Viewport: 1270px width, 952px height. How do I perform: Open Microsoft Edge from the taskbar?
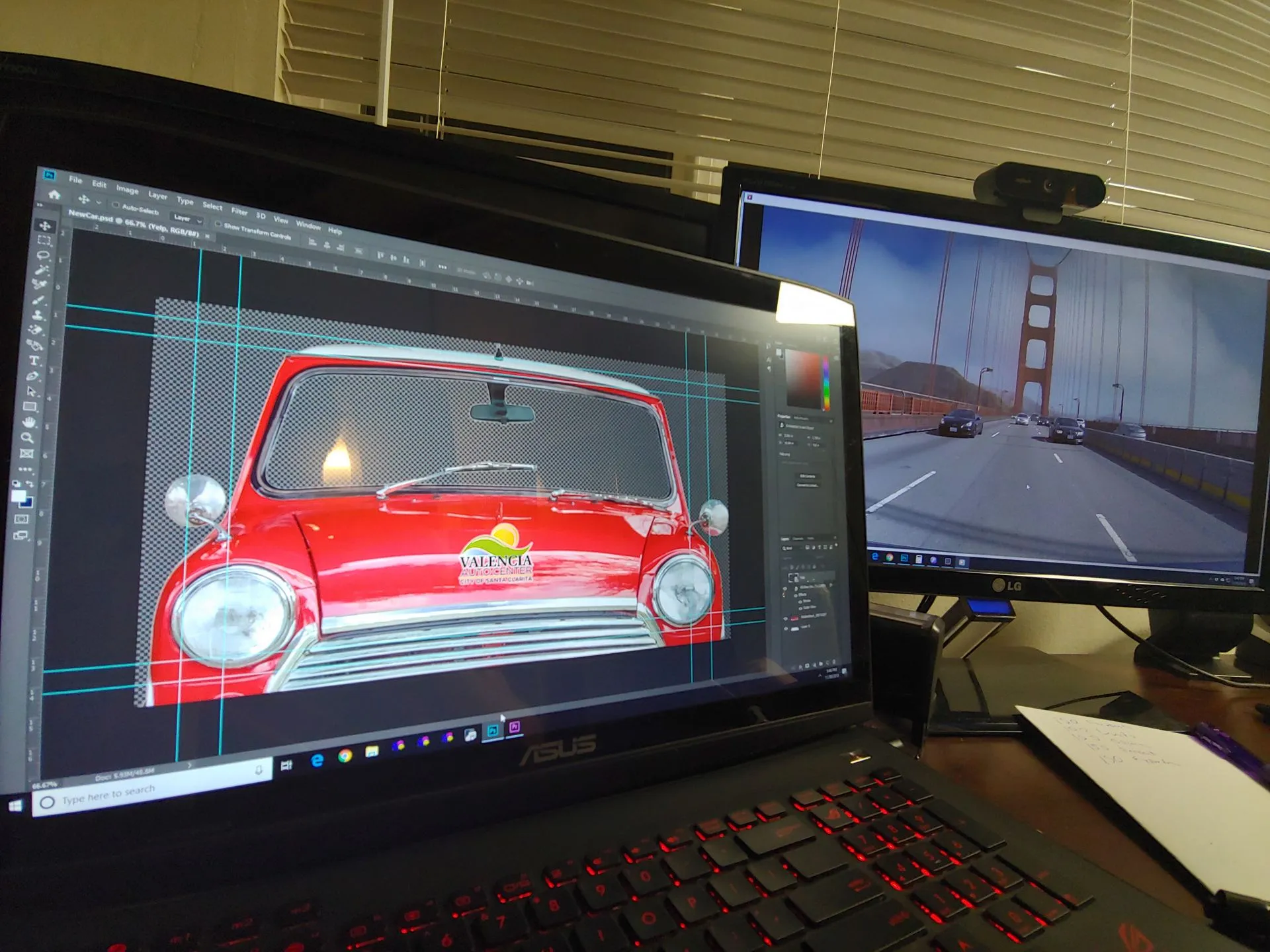[x=317, y=760]
